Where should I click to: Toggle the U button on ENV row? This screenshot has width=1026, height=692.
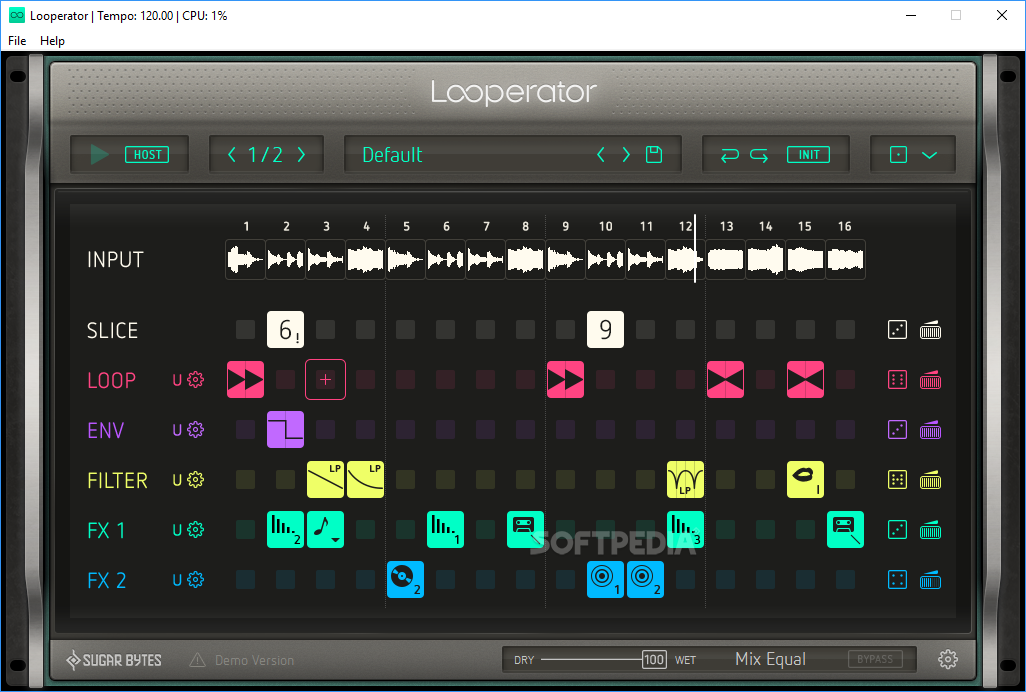[177, 430]
